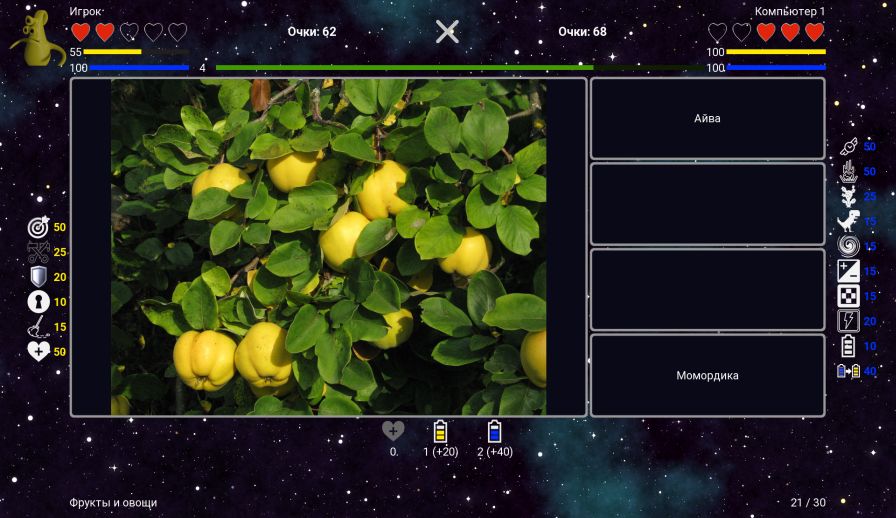Use the spiral vortex ability

tap(848, 246)
